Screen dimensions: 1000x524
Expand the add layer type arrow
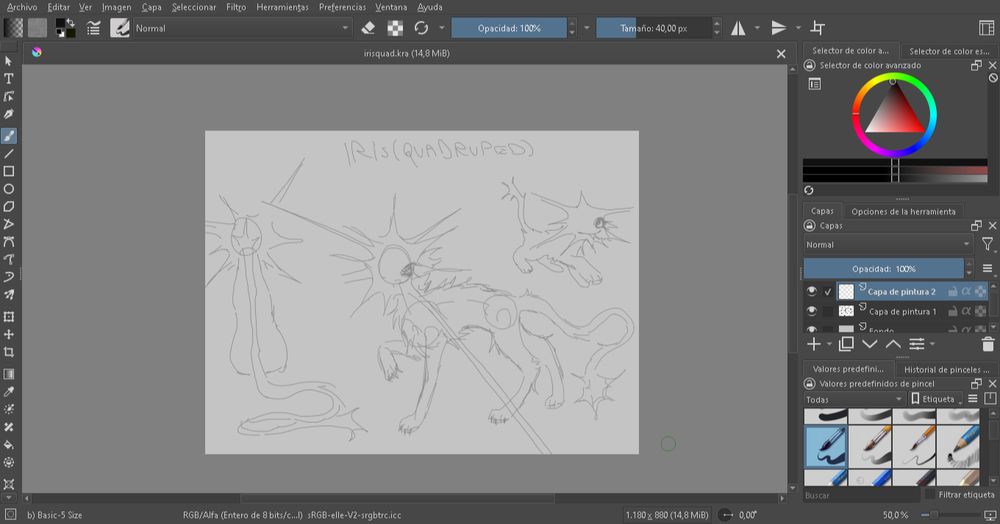coord(829,345)
